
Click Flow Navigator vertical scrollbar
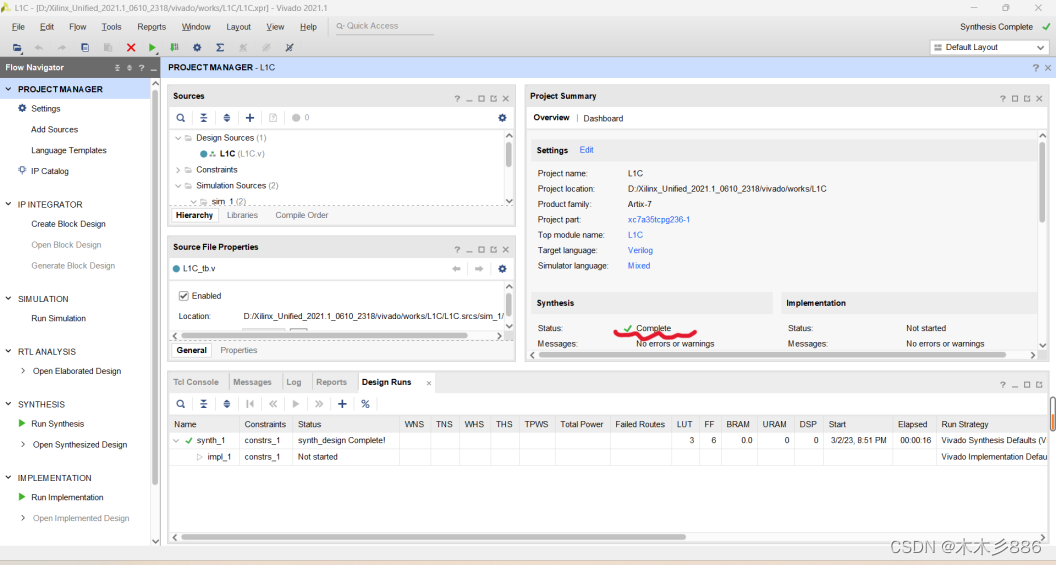coord(156,286)
